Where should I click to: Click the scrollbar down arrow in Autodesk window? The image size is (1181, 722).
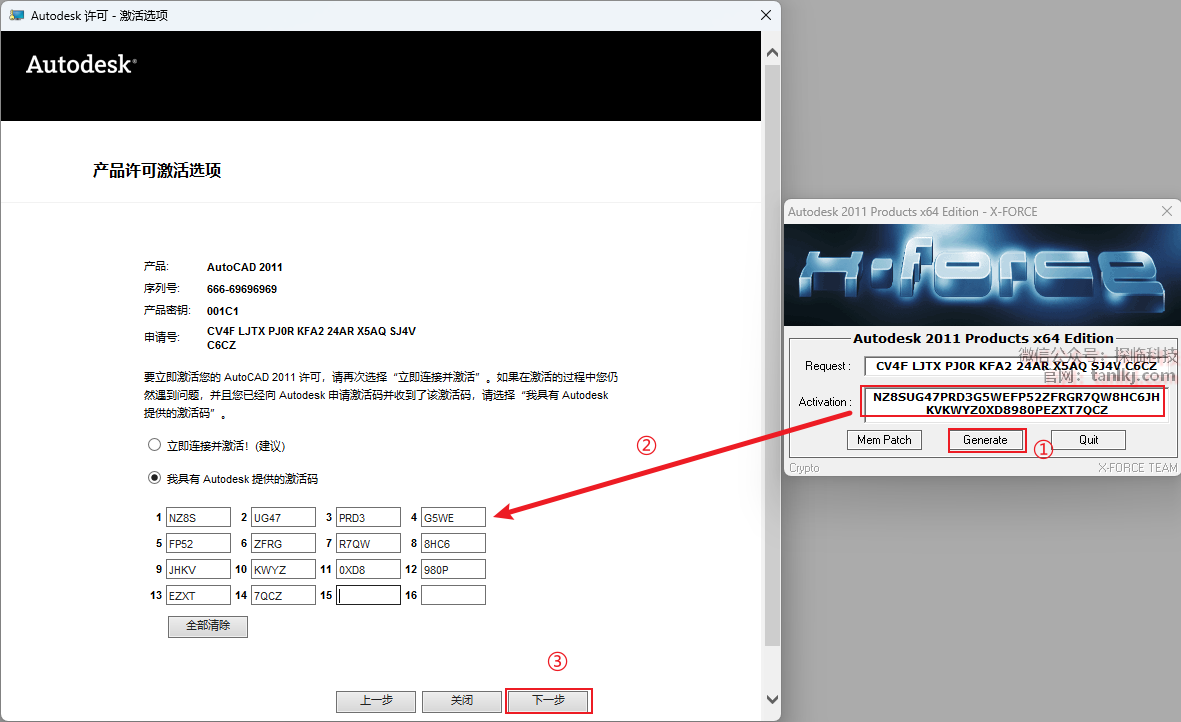coord(772,699)
